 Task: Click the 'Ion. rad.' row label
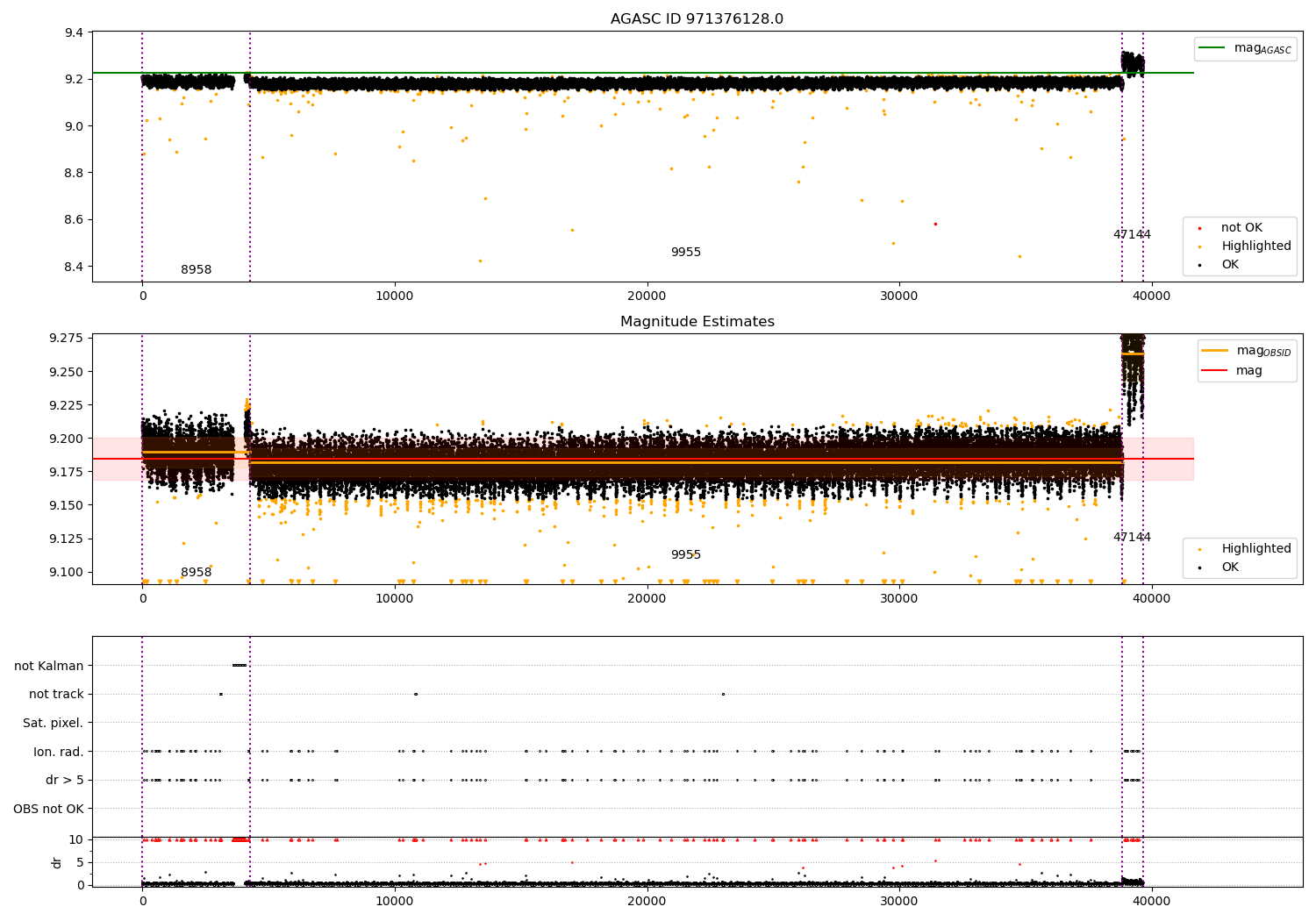click(x=59, y=752)
